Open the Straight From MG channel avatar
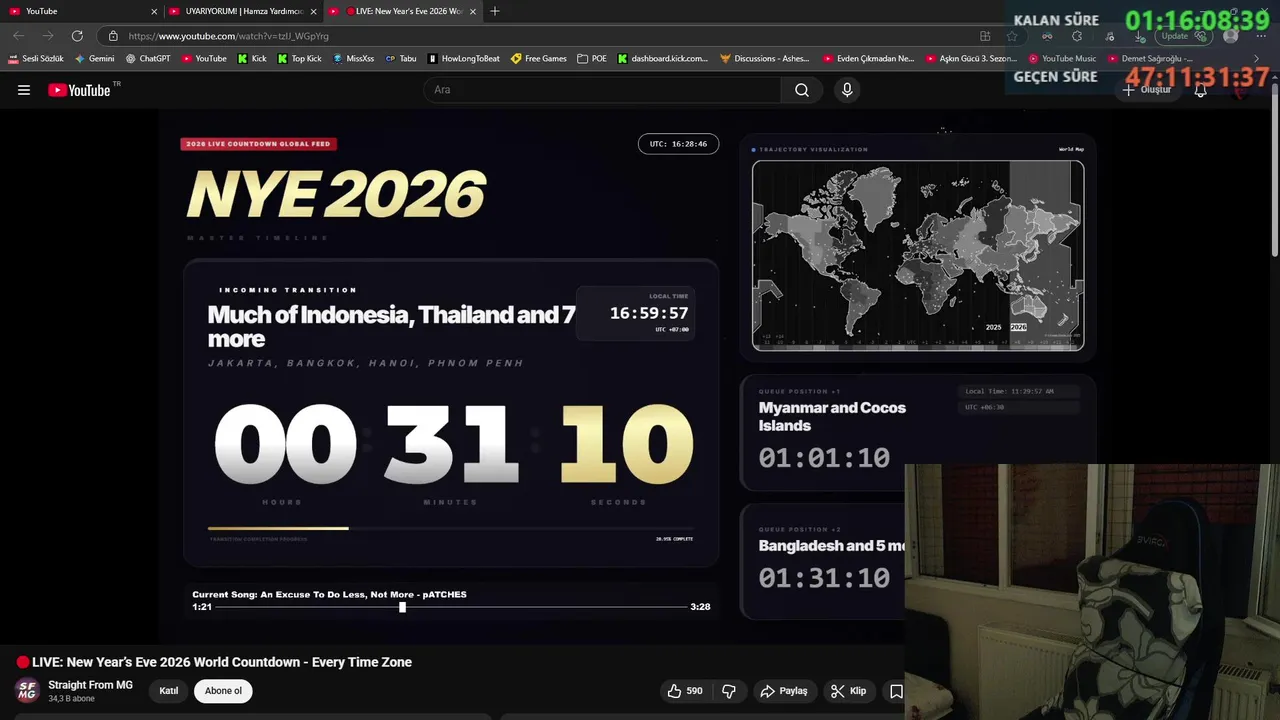Screen dimensions: 1280x720 [27, 690]
